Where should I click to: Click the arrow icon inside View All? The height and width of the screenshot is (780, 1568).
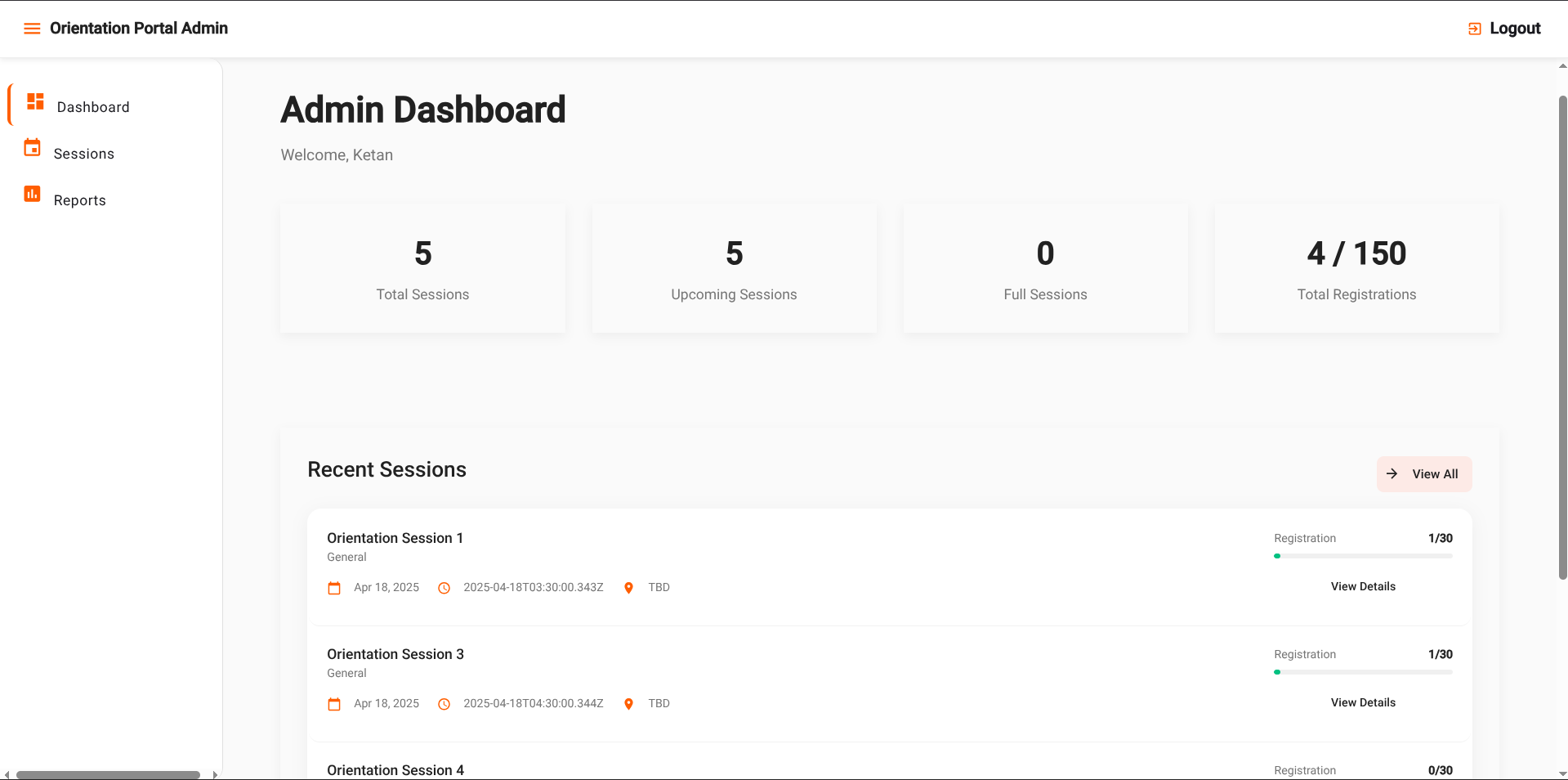pyautogui.click(x=1392, y=474)
